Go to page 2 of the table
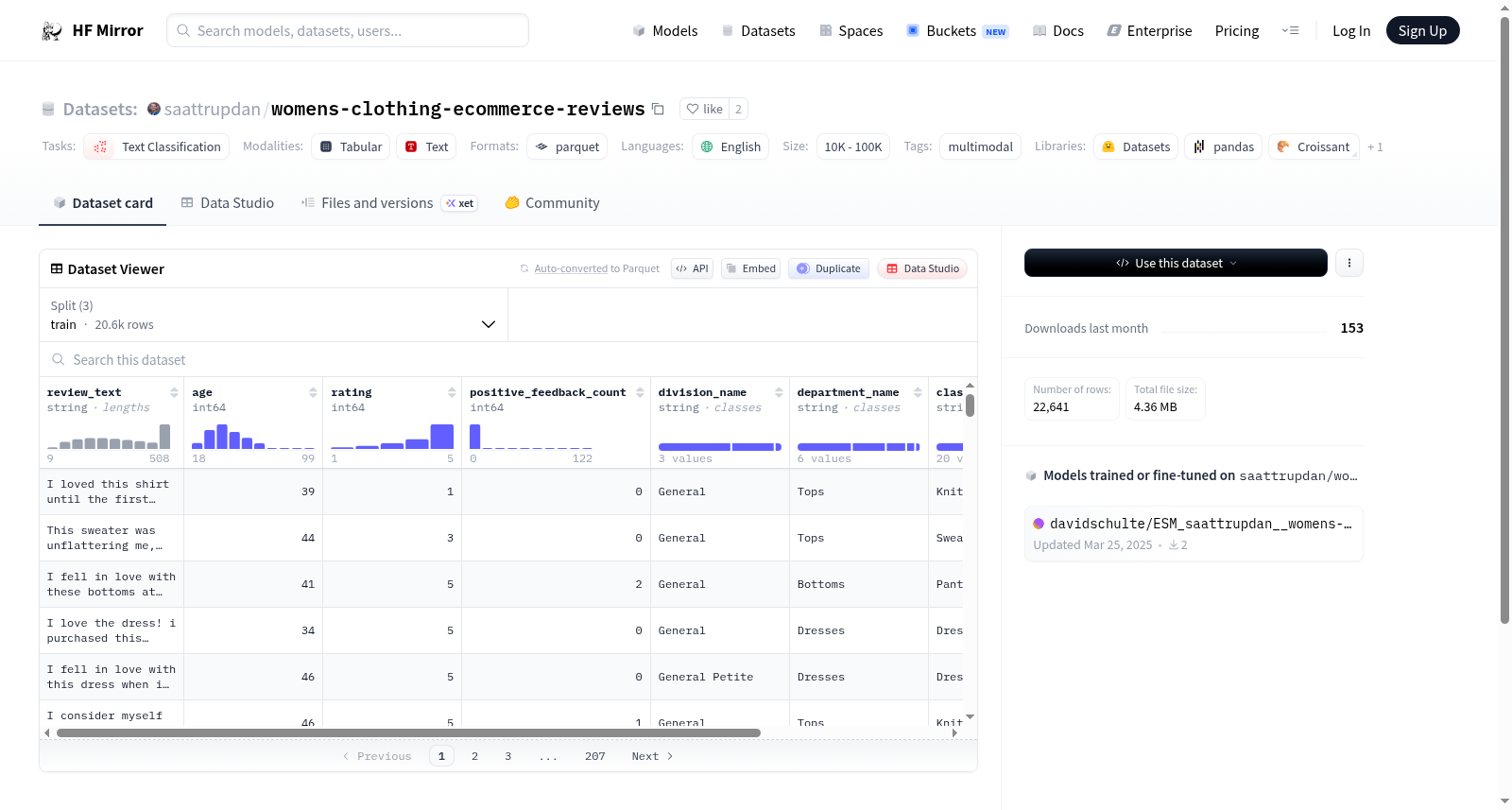Screen dimensions: 1512x810 (x=474, y=756)
